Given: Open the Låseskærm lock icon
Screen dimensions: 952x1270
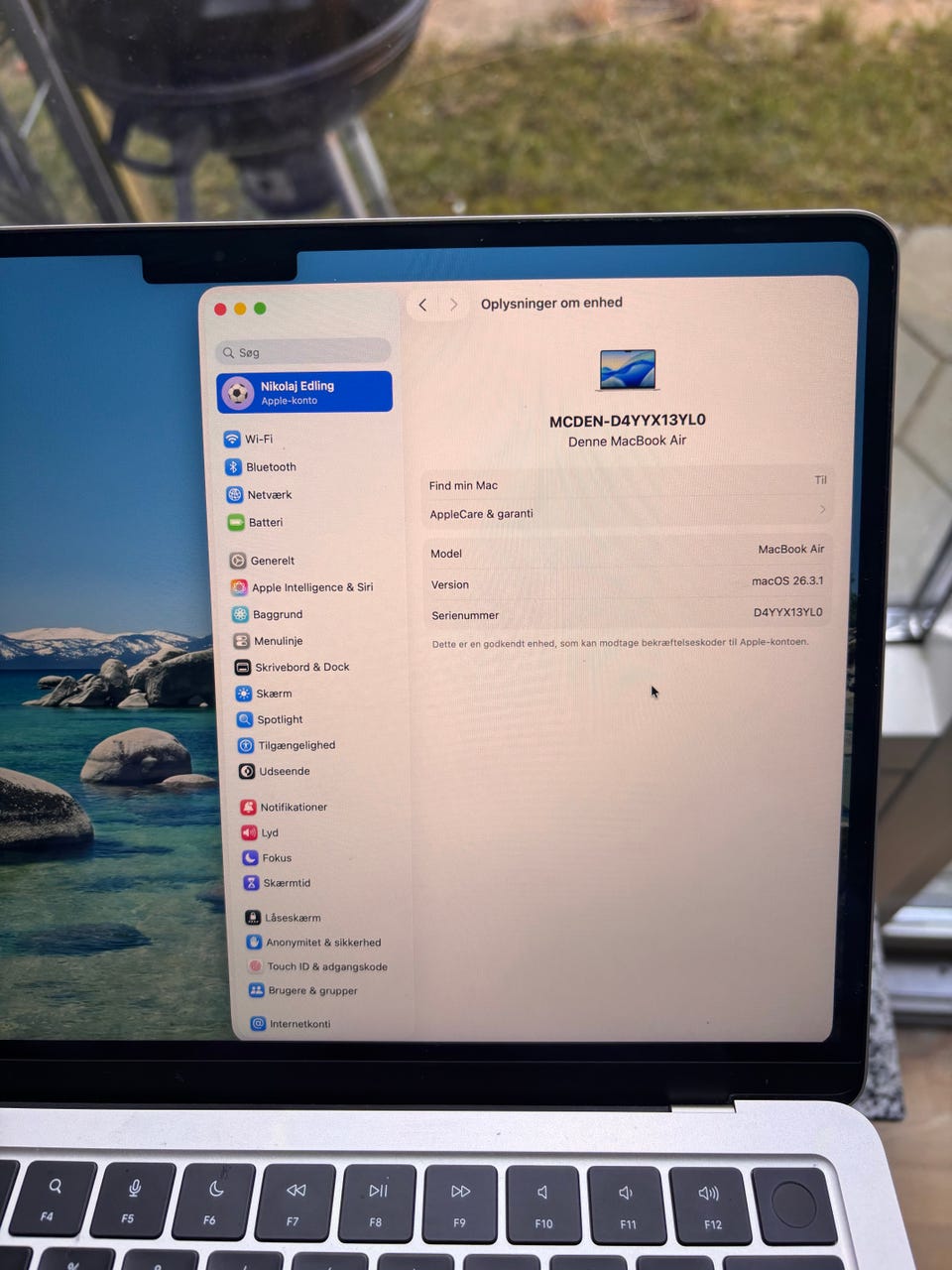Looking at the screenshot, I should 253,918.
